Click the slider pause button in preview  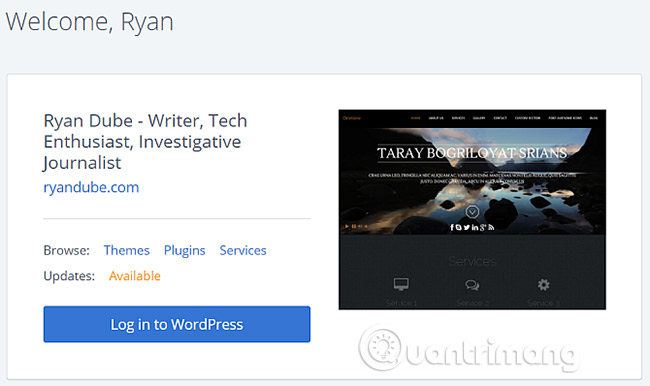[354, 226]
